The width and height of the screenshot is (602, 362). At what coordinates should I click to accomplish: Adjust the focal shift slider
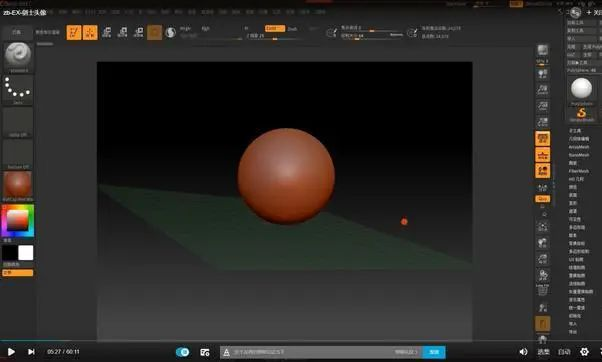click(372, 28)
